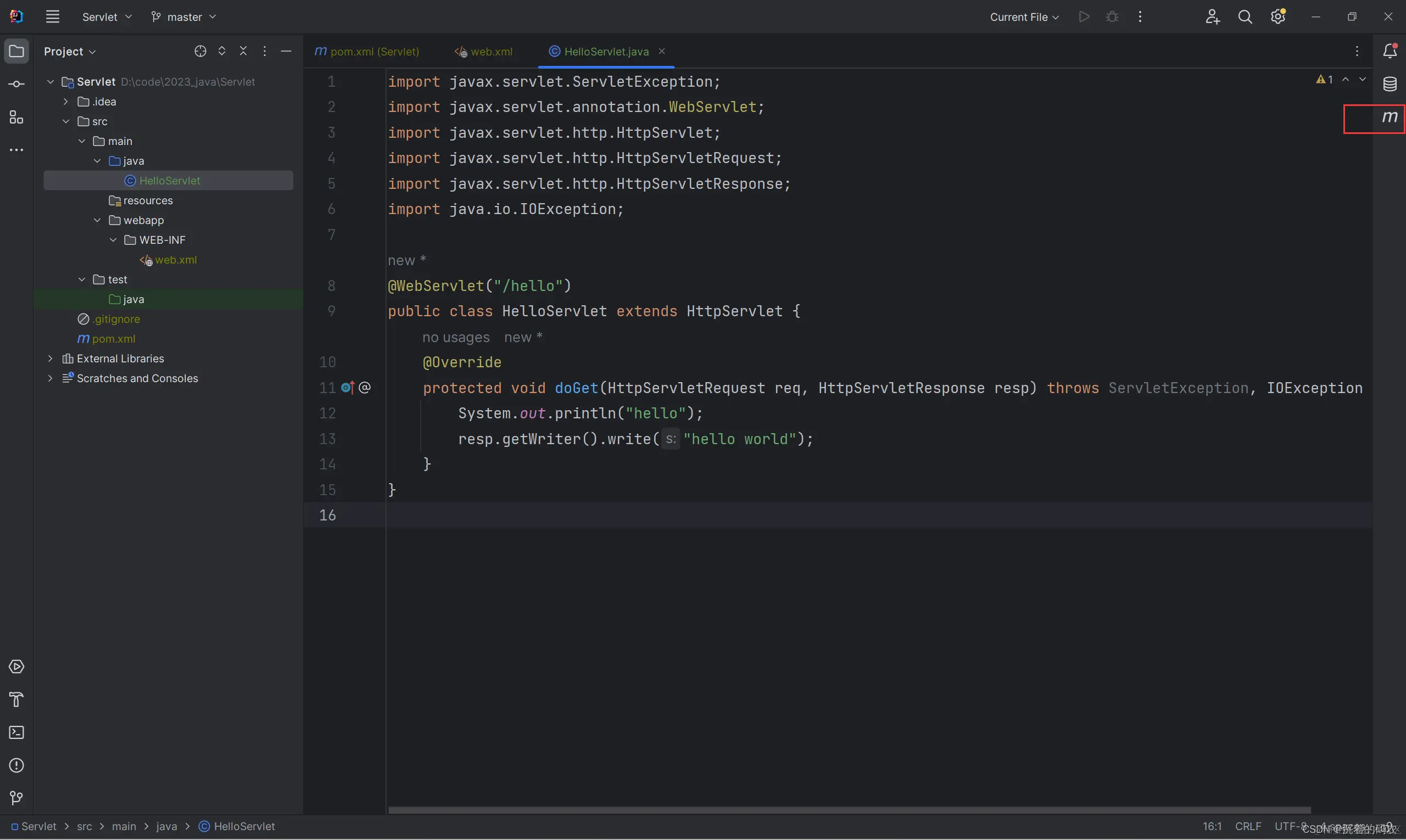Click the overriding method gutter icon on line 11
This screenshot has width=1406, height=840.
point(347,388)
